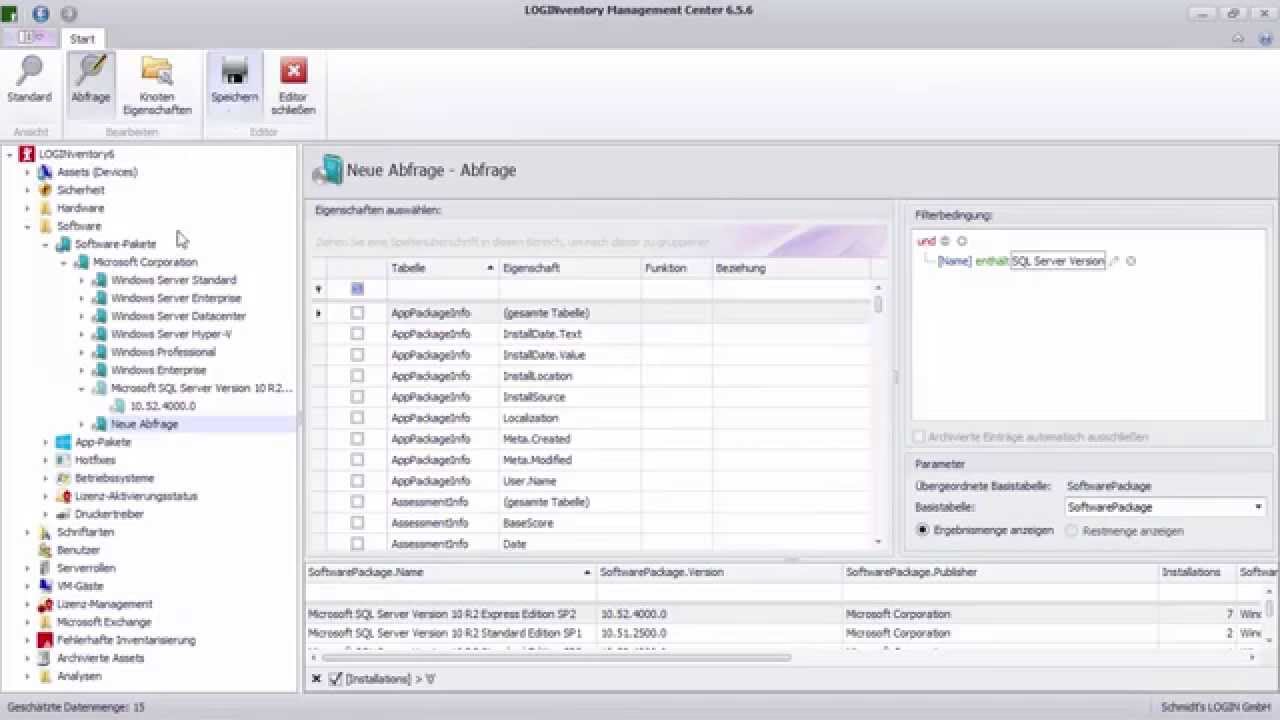The width and height of the screenshot is (1280, 720).
Task: Select the SQL Server Standard Edition SP1 row
Action: (786, 633)
